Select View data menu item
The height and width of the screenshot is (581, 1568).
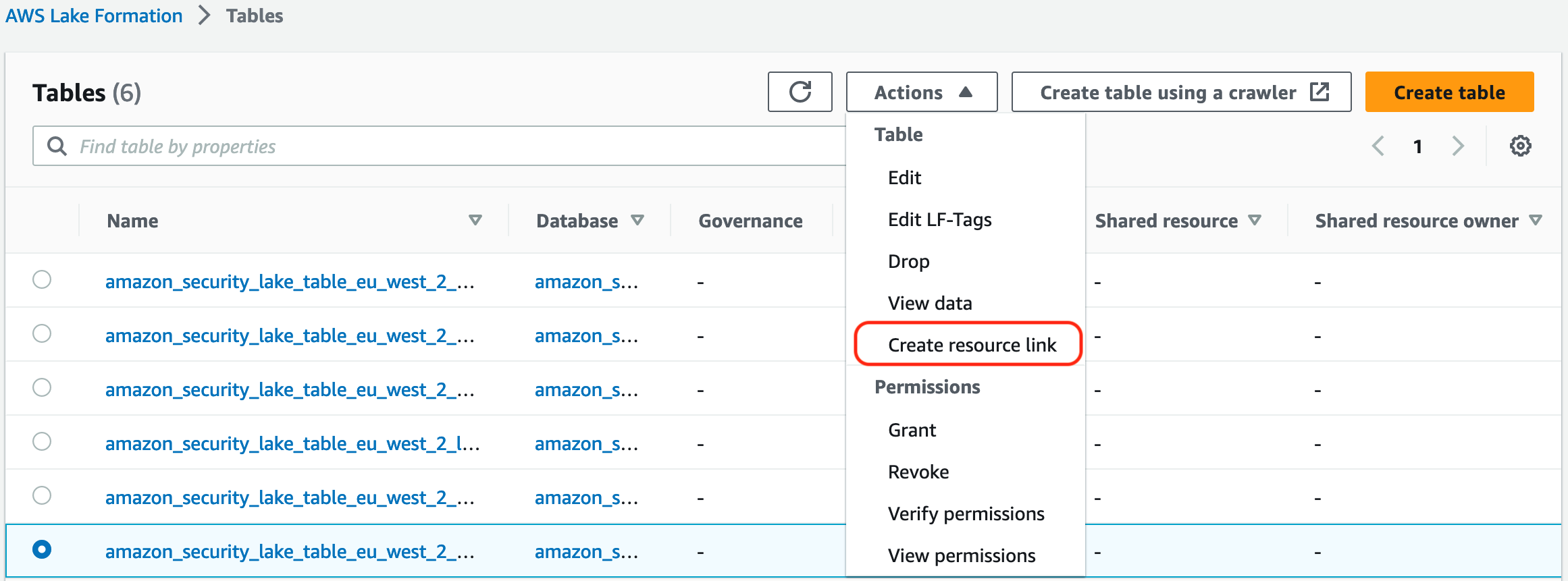point(930,303)
